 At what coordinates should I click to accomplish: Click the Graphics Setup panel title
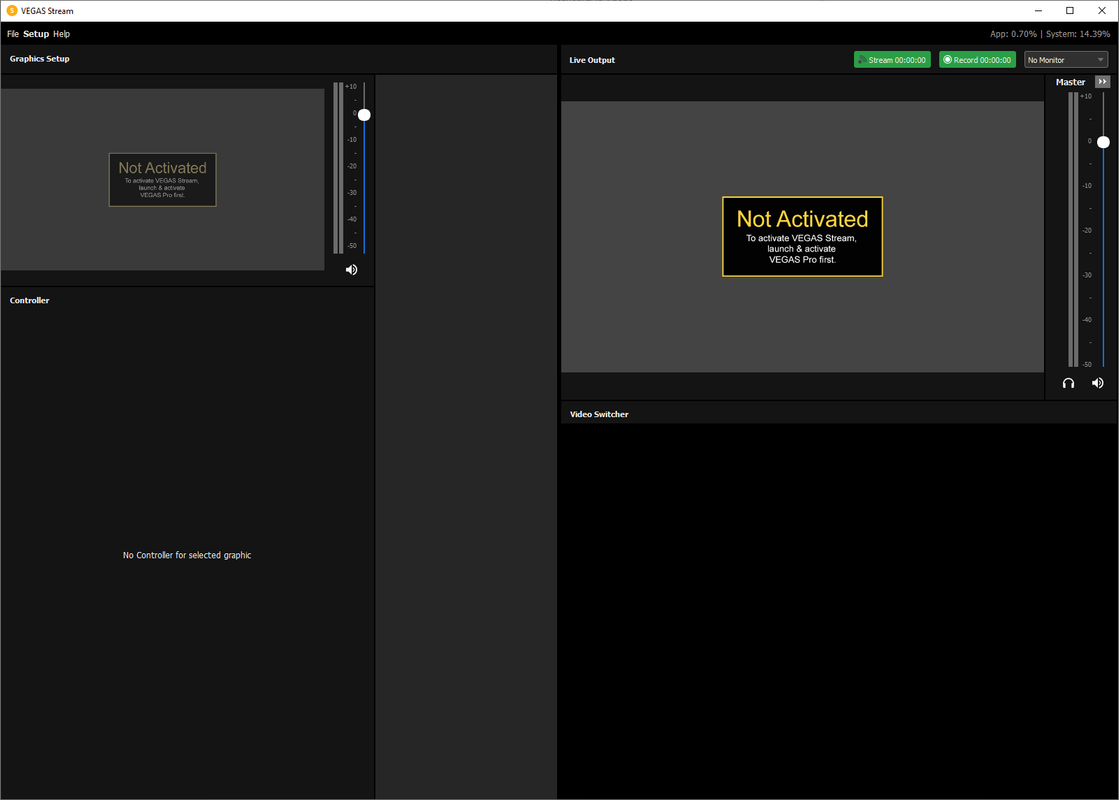39,59
